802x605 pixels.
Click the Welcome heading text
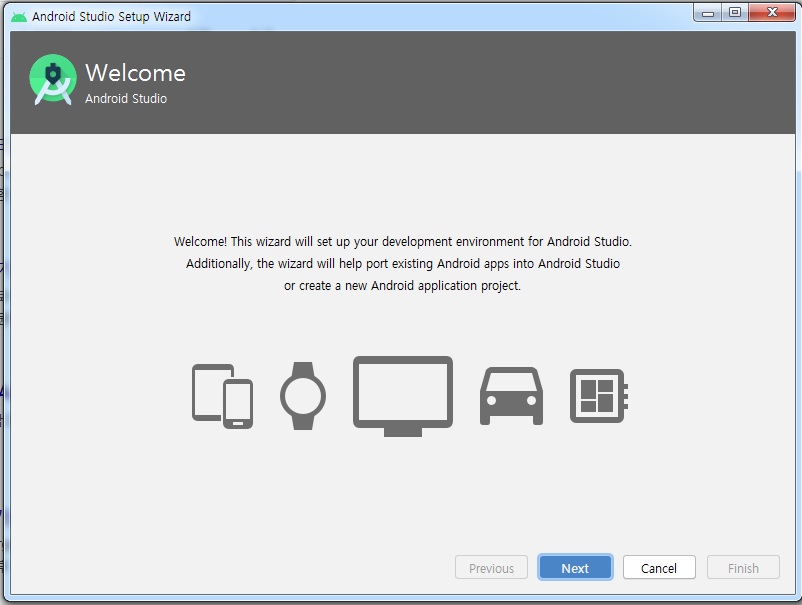(x=136, y=73)
